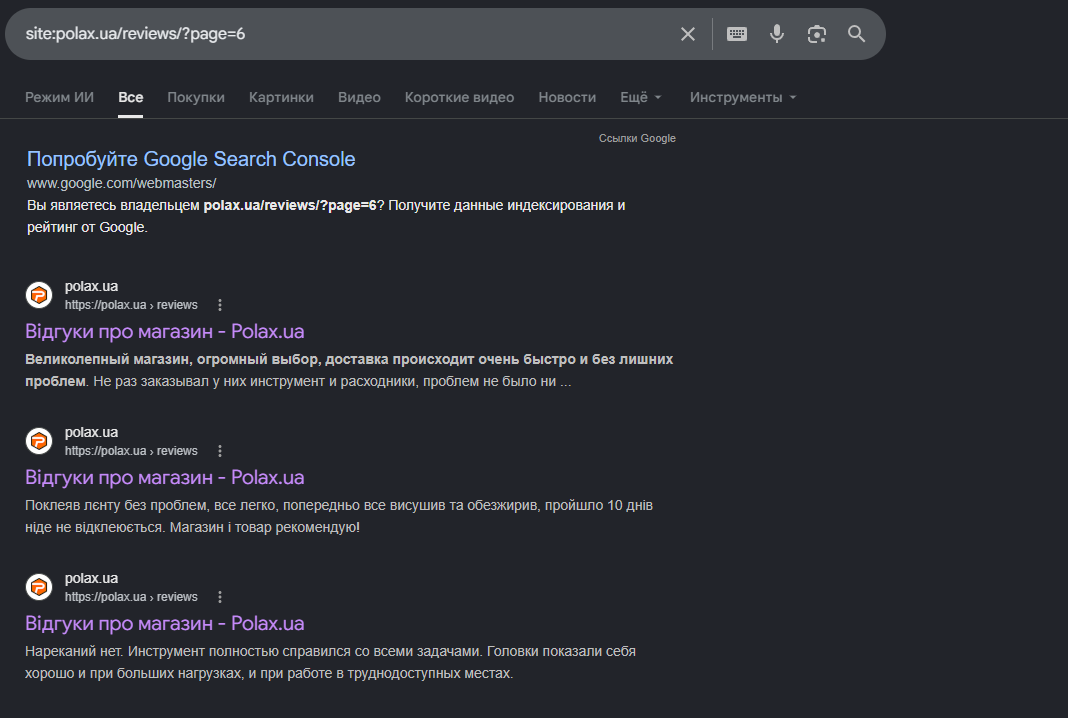Viewport: 1068px width, 718px height.
Task: Switch to the Покупки tab
Action: pos(196,97)
